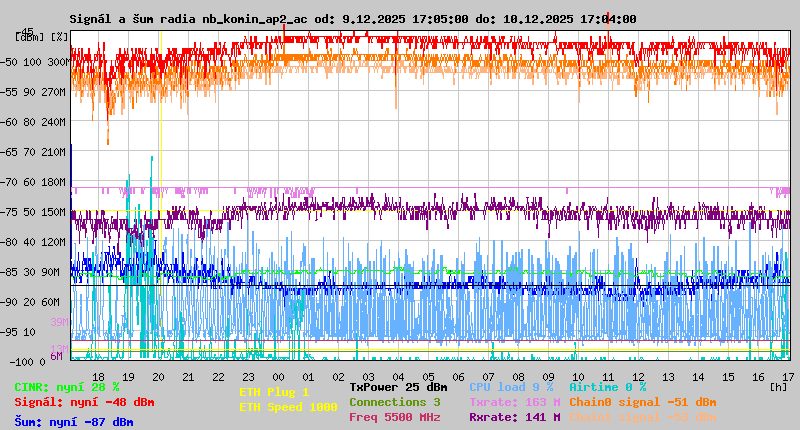Image resolution: width=800 pixels, height=430 pixels.
Task: Select the 'Airtime 0 %' legend entry
Action: [608, 387]
